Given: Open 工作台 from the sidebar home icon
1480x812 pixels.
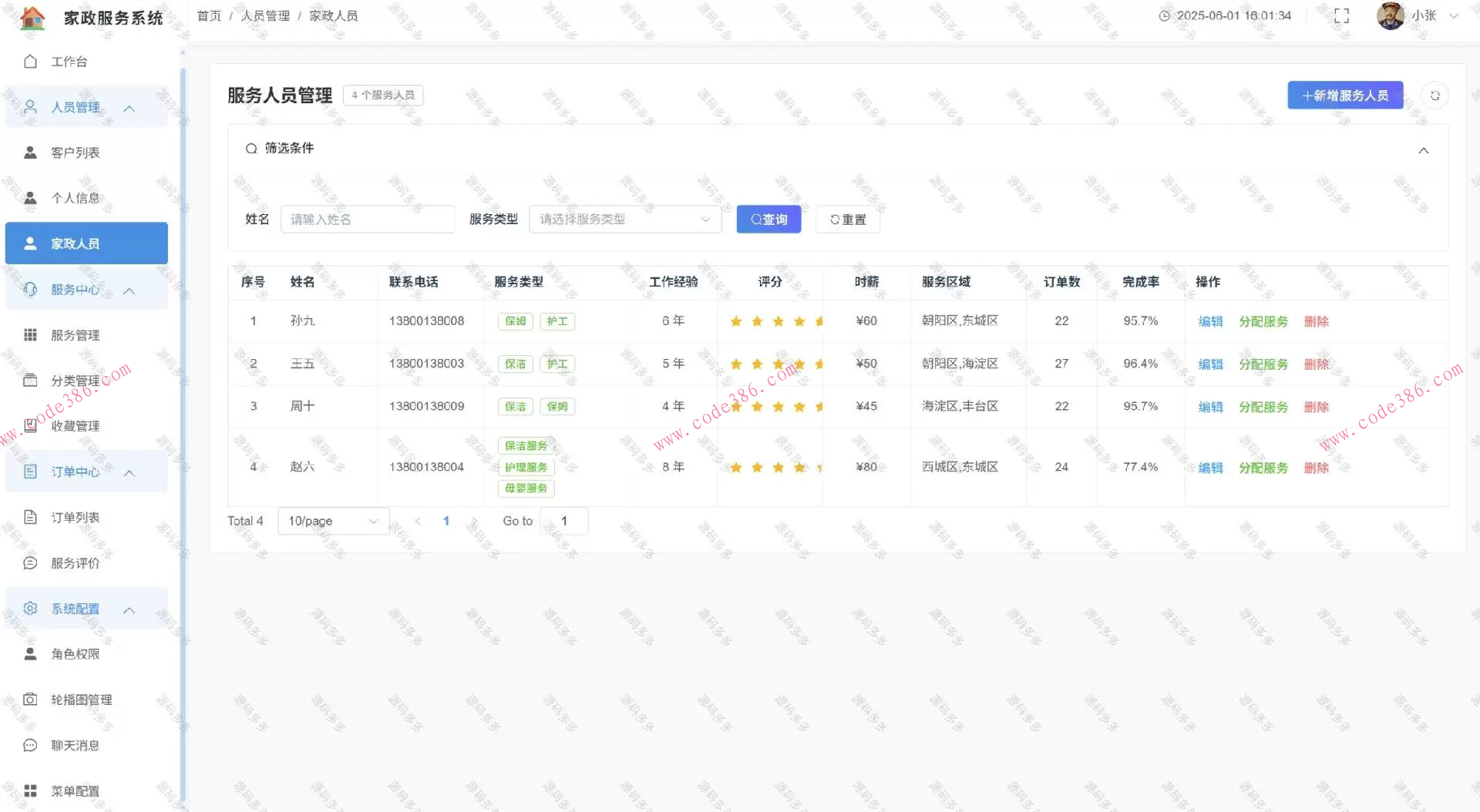Looking at the screenshot, I should coord(31,62).
